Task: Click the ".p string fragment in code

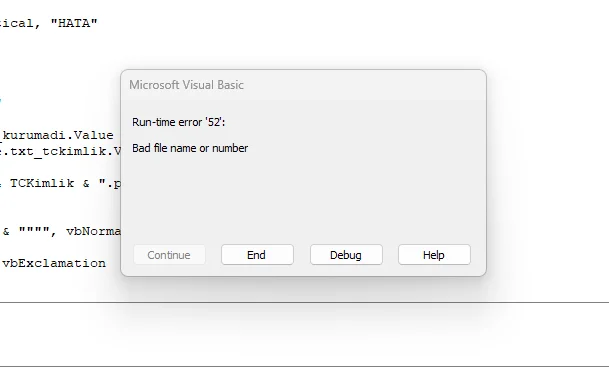Action: click(x=110, y=183)
